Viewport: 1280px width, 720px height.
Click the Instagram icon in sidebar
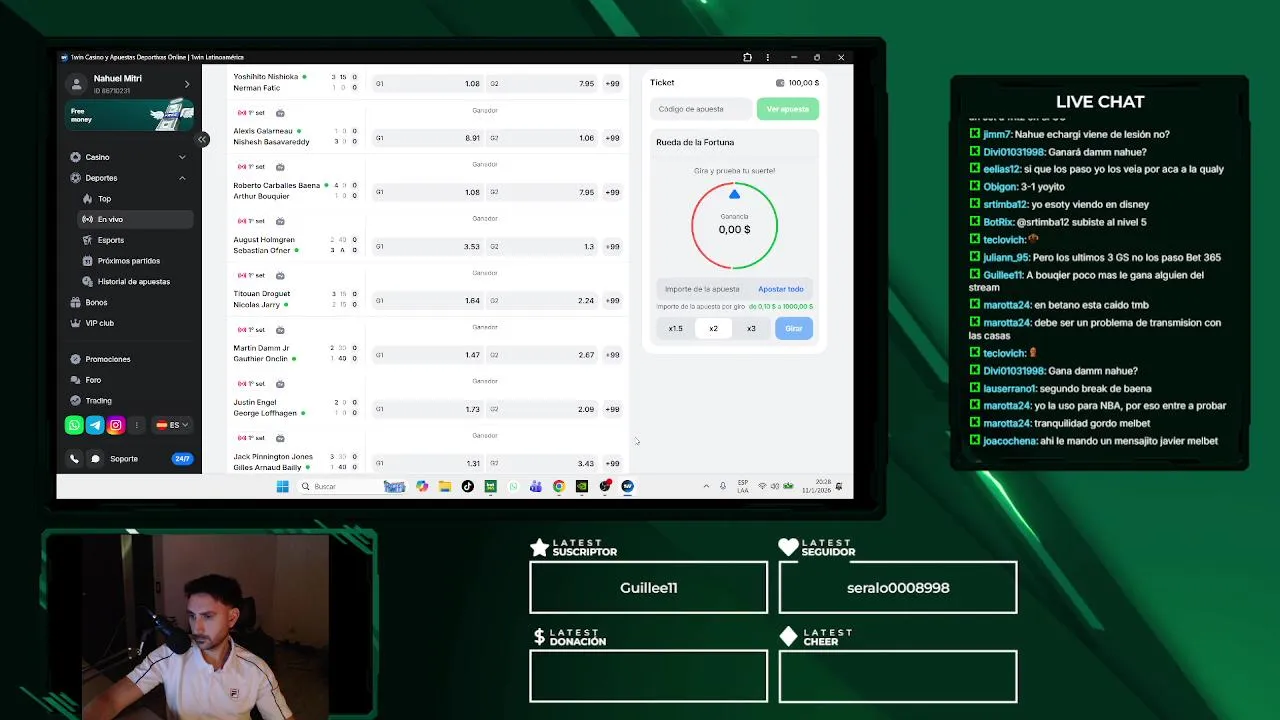tap(116, 425)
